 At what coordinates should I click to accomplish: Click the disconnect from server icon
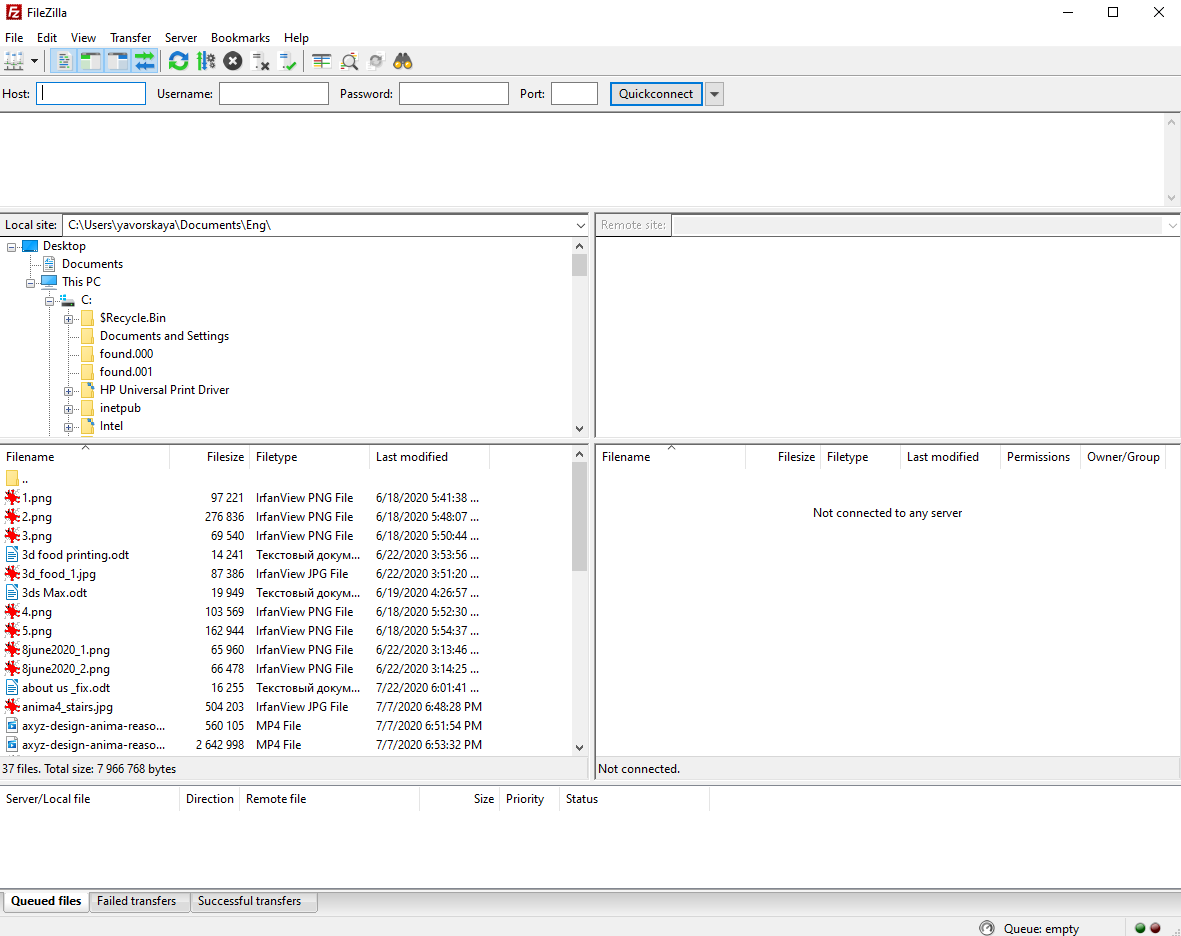(261, 62)
